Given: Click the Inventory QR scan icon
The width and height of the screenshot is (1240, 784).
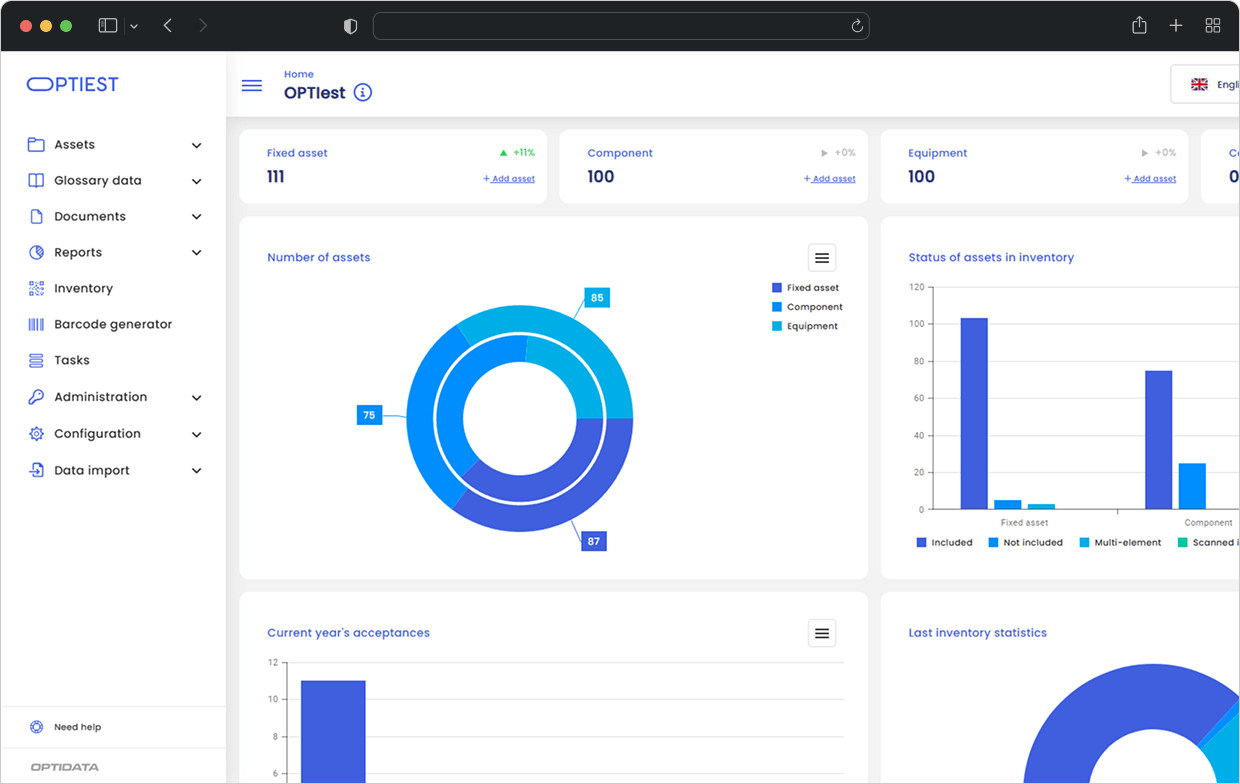Looking at the screenshot, I should click(36, 289).
